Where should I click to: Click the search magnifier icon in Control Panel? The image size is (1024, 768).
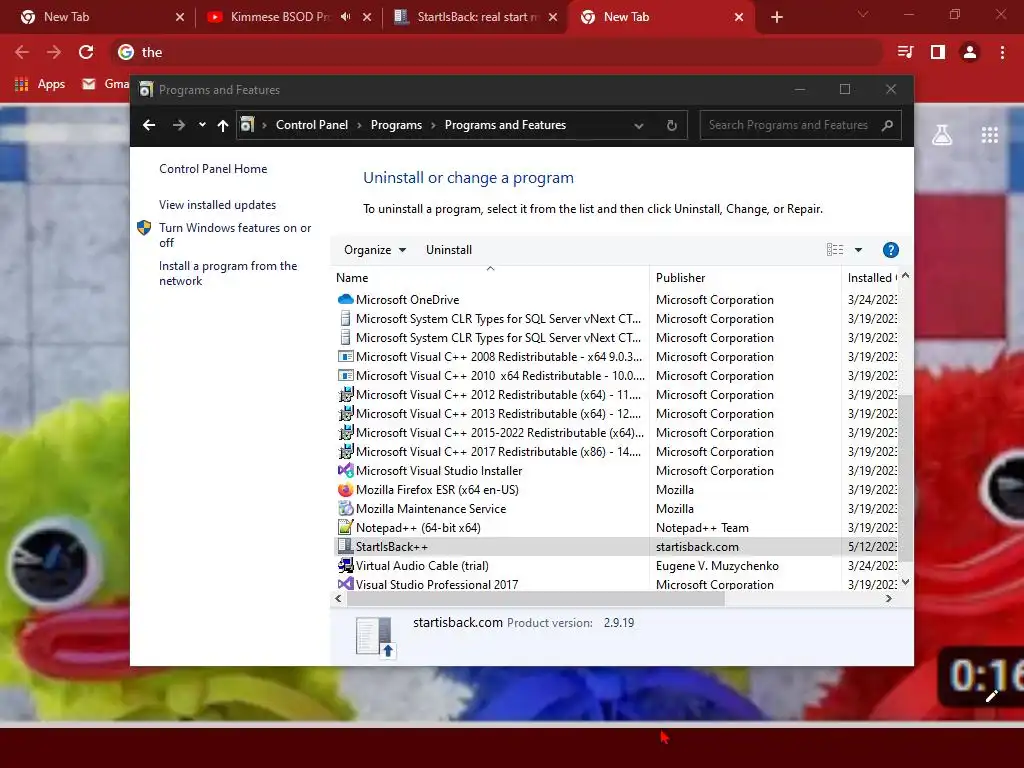pyautogui.click(x=887, y=125)
